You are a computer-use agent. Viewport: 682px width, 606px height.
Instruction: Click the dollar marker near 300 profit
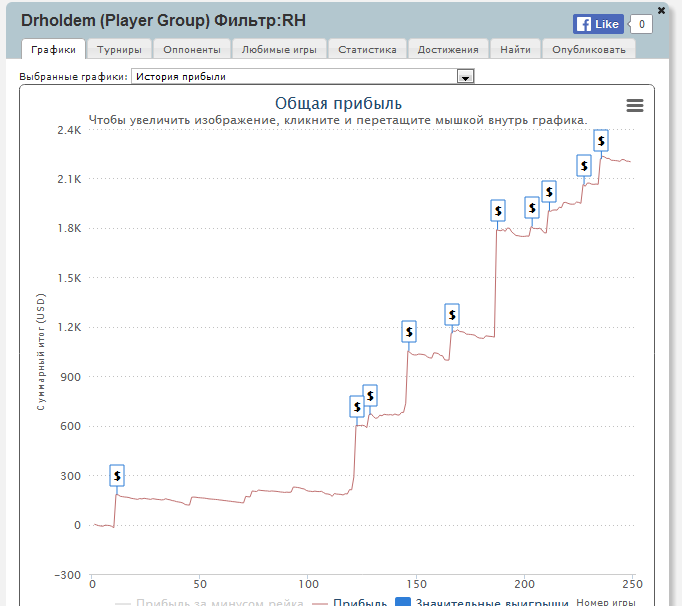(x=117, y=475)
